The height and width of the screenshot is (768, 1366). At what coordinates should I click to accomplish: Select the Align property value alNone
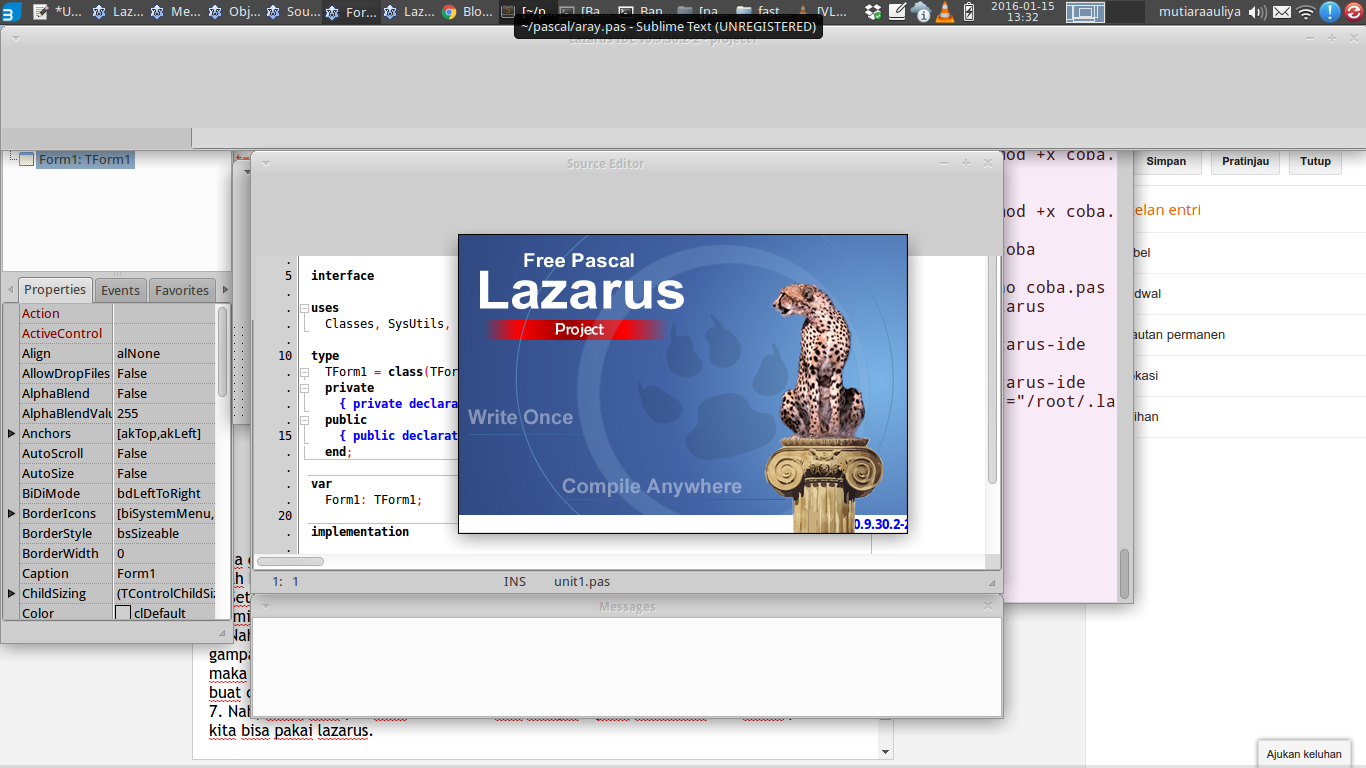(164, 353)
